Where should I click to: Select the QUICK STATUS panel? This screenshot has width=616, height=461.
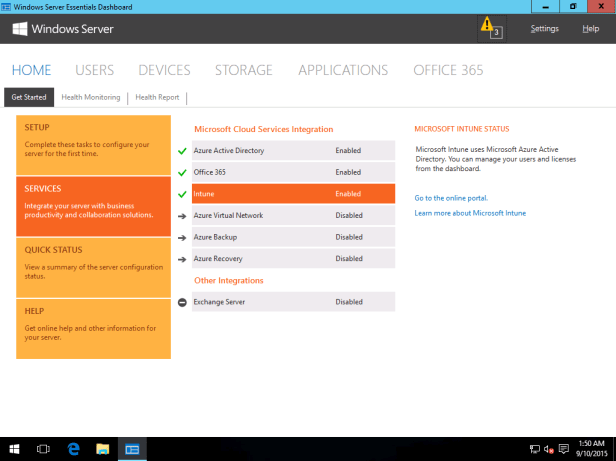coord(93,267)
